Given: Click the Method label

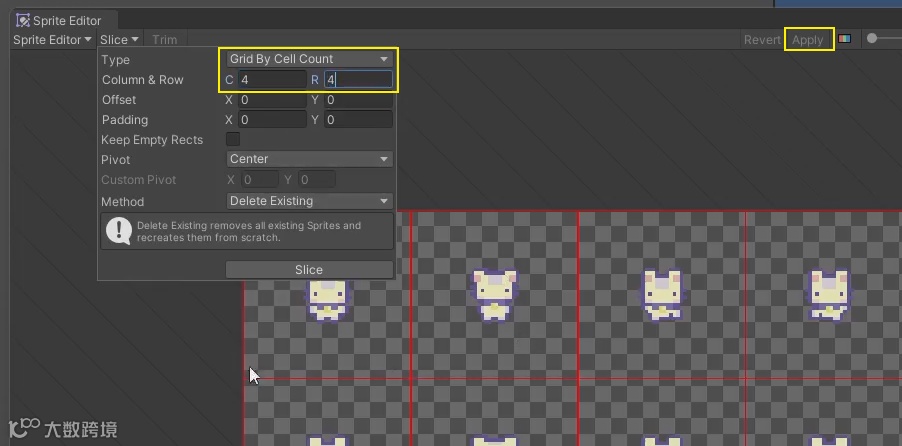Looking at the screenshot, I should pyautogui.click(x=123, y=202).
